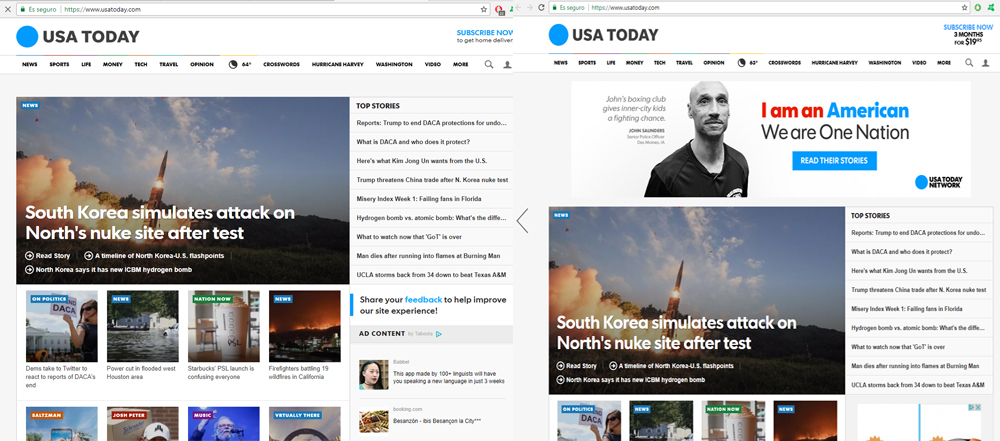The height and width of the screenshot is (441, 1000).
Task: Click the stop-loading X icon in the browser toolbar
Action: pyautogui.click(x=7, y=8)
